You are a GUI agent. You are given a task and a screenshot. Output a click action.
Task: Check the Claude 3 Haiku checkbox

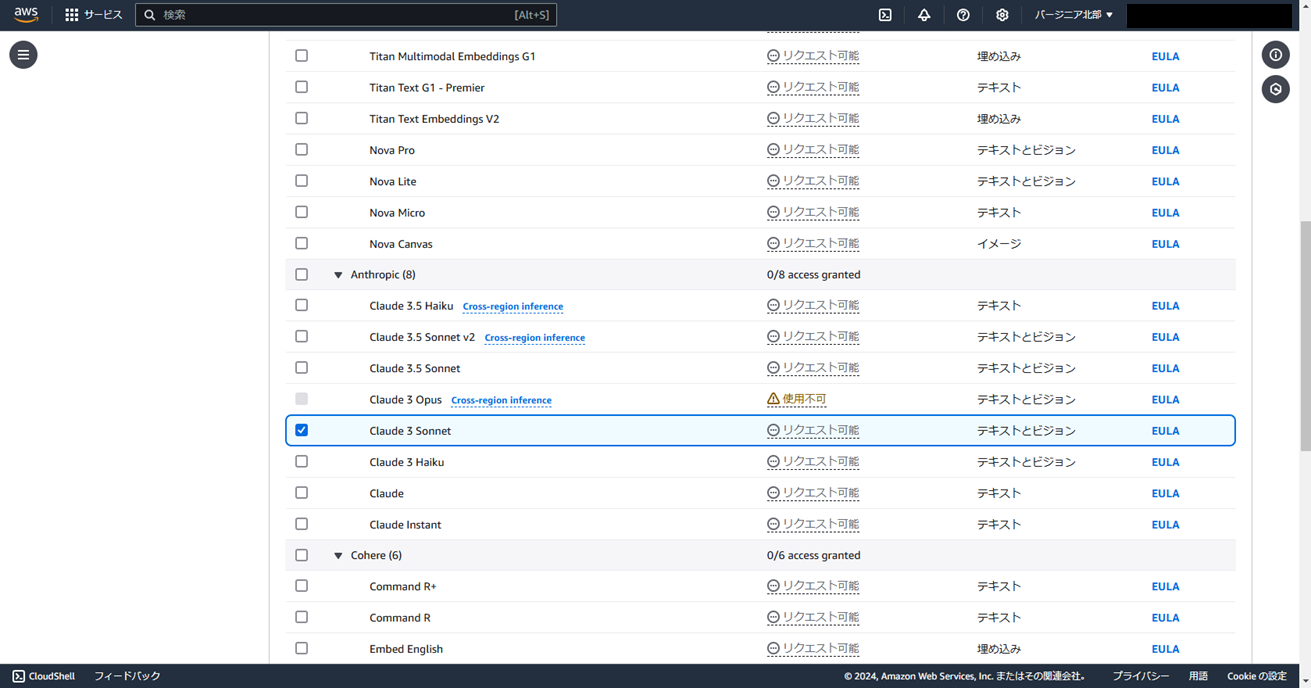pos(301,462)
